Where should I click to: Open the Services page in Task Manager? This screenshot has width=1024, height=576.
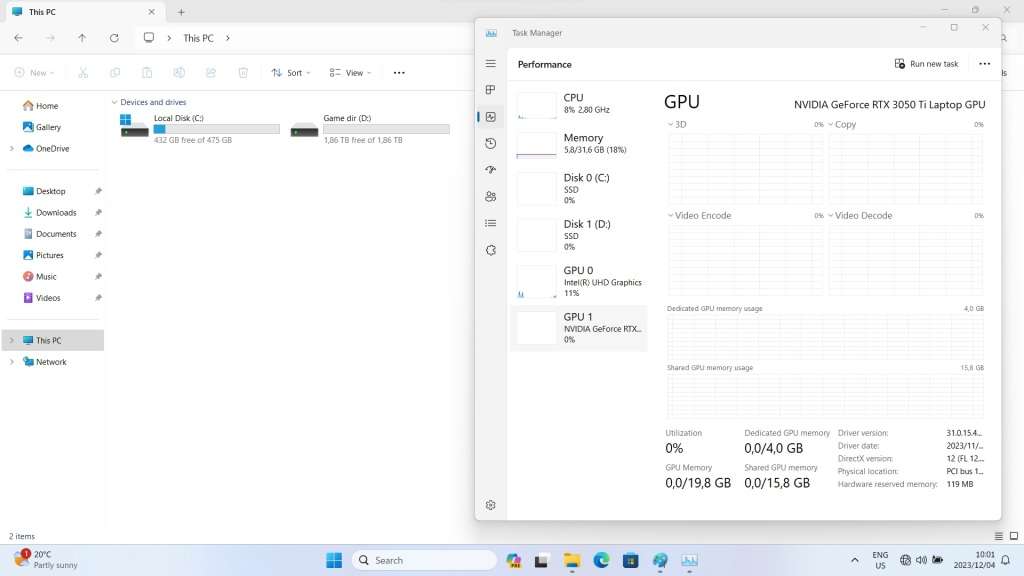click(x=490, y=250)
